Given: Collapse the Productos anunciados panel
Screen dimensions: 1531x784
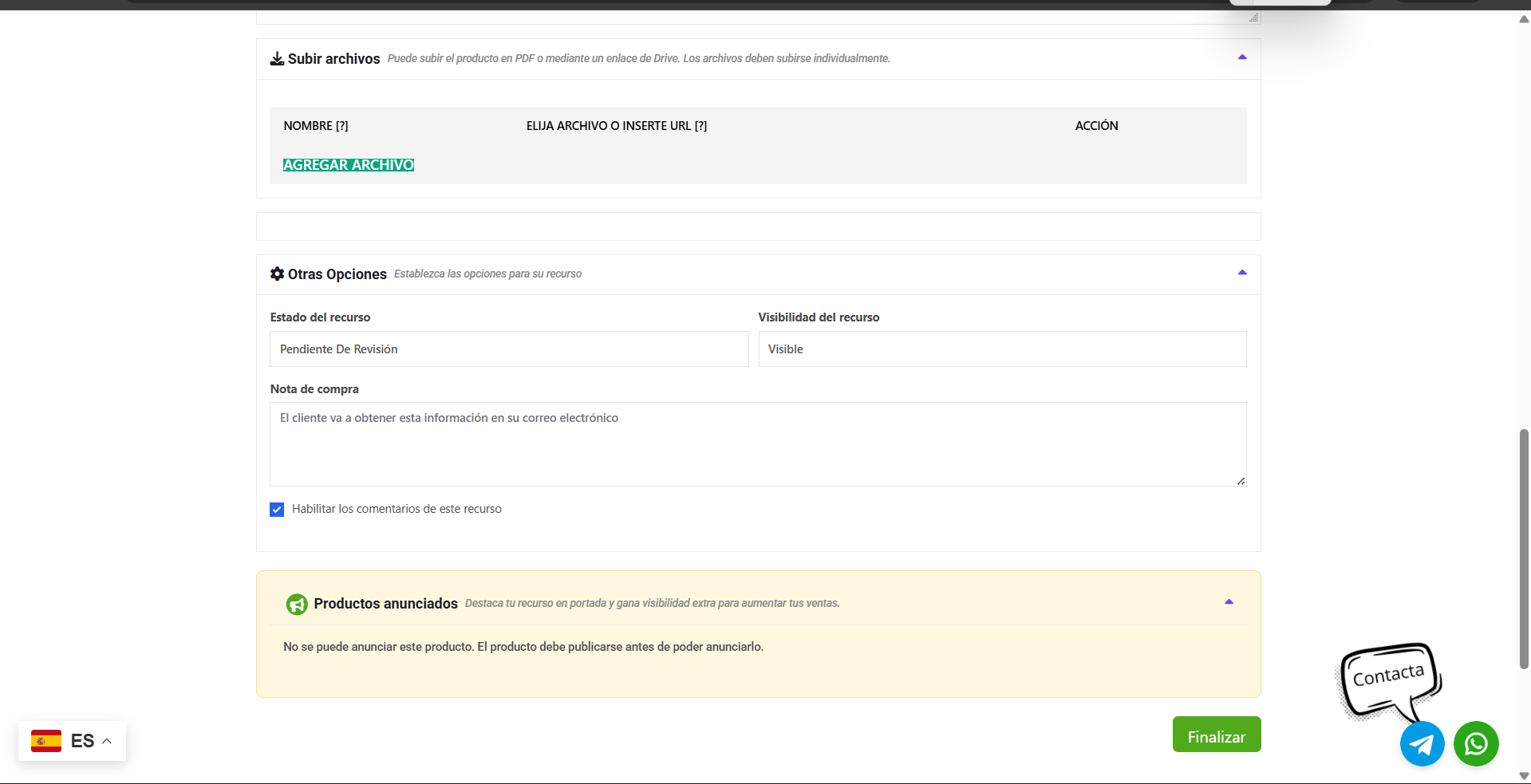Looking at the screenshot, I should 1229,602.
